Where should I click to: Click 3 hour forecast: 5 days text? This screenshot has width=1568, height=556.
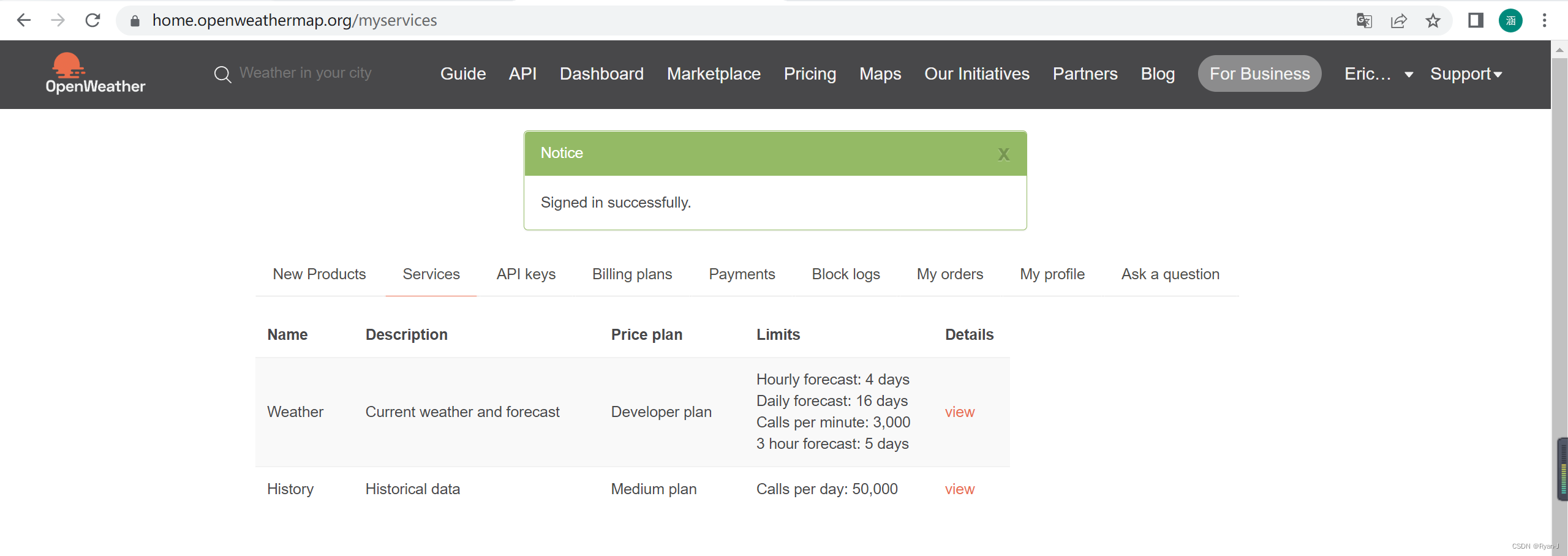click(832, 444)
